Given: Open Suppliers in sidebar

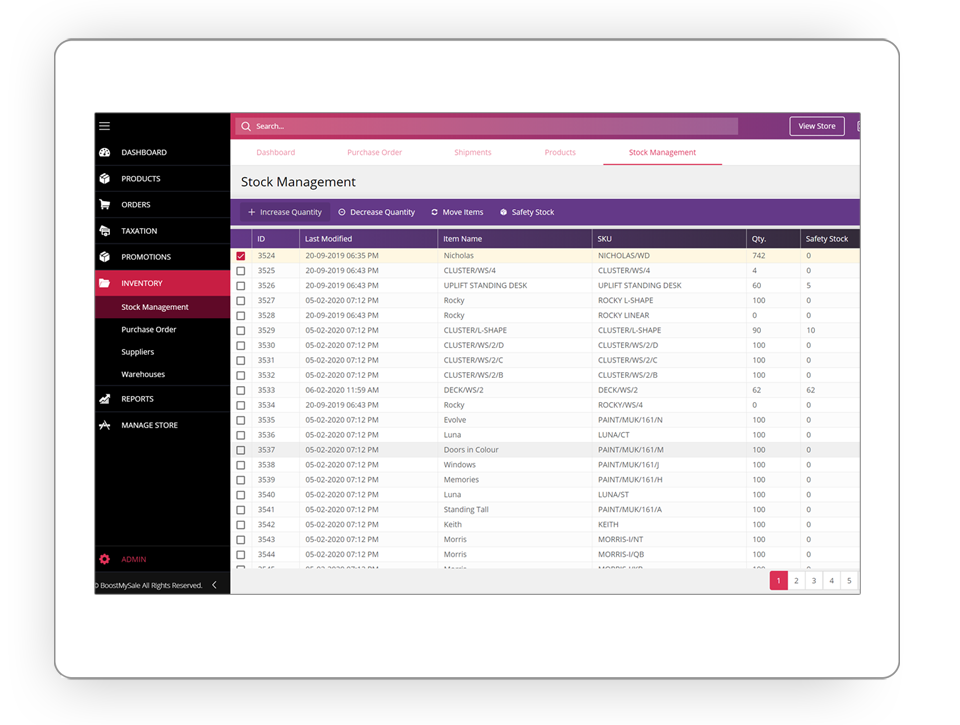Looking at the screenshot, I should (x=138, y=351).
